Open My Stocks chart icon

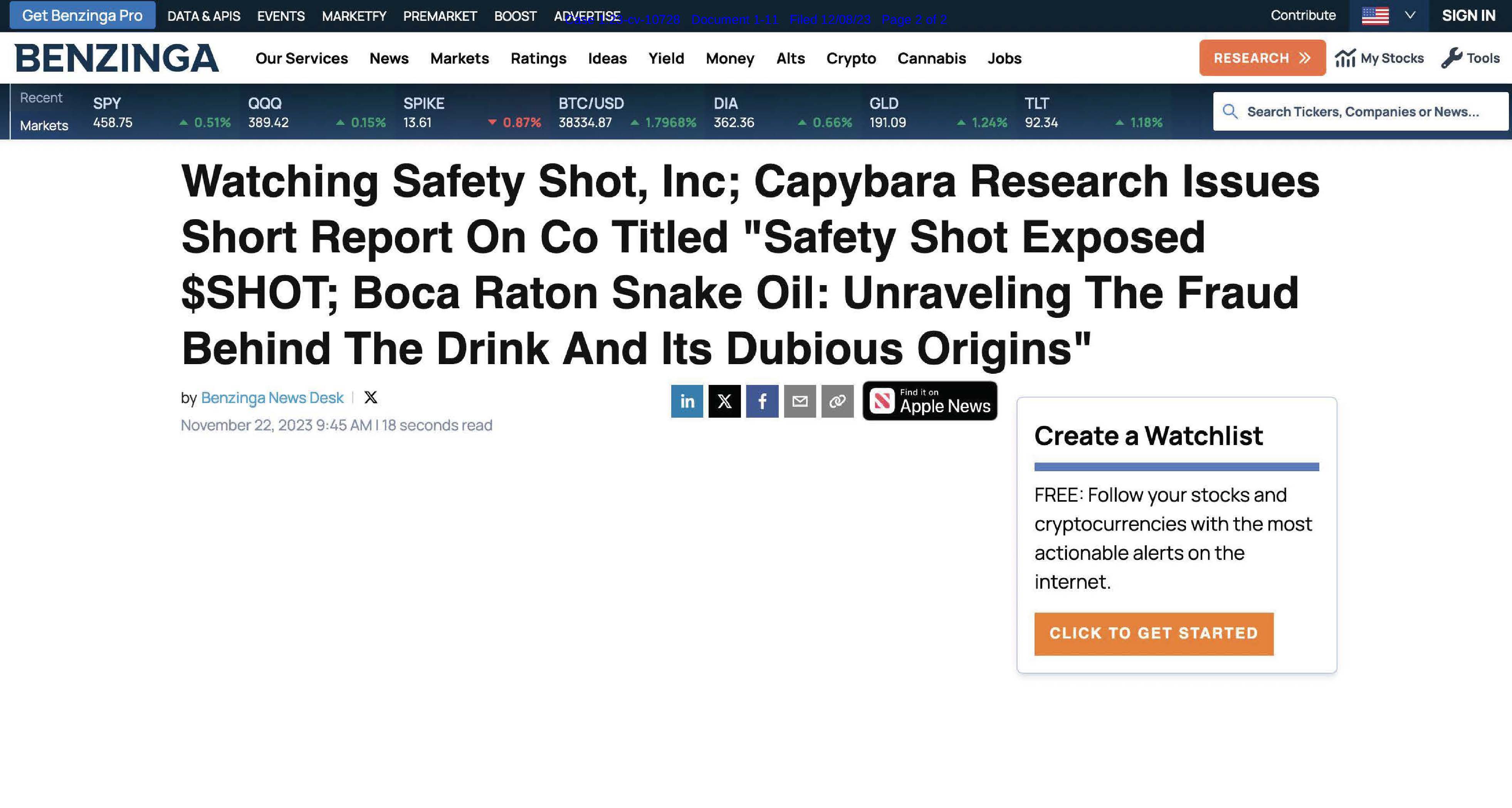(1345, 58)
